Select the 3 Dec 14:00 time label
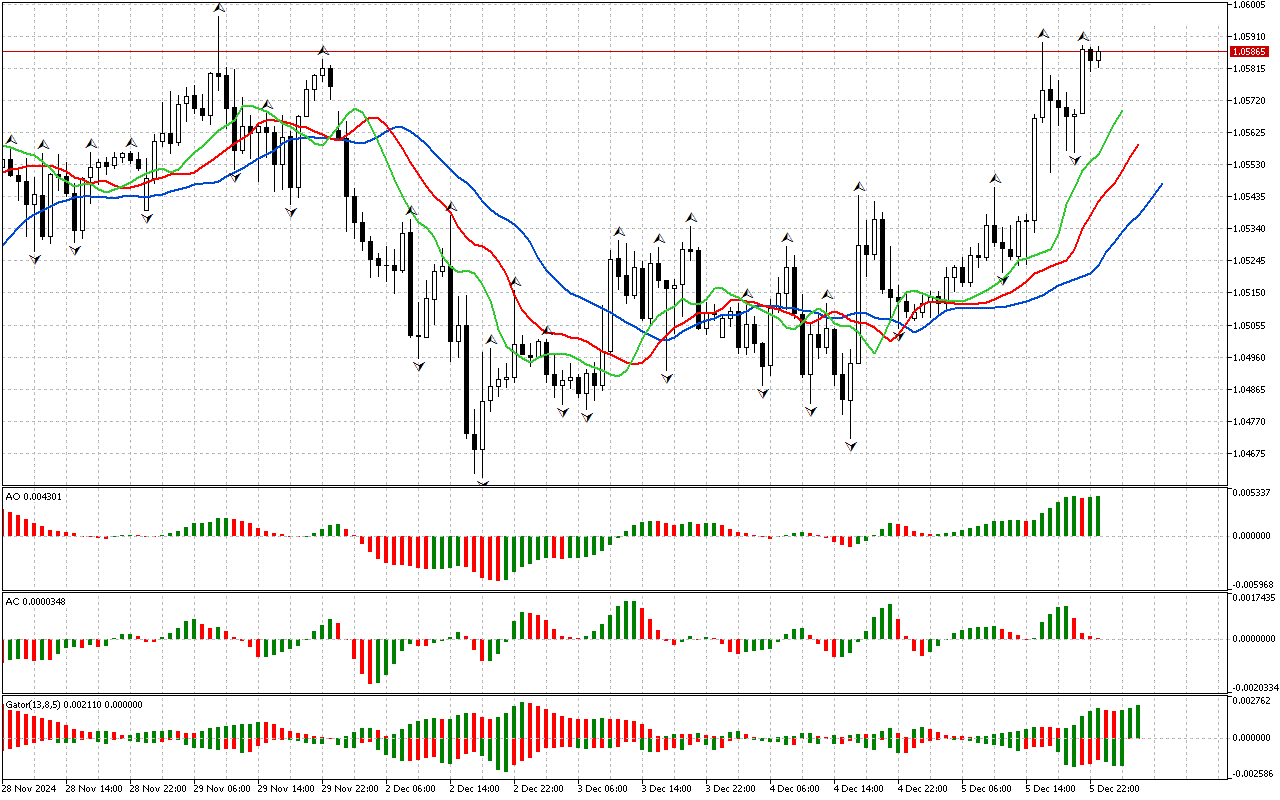 pos(666,789)
